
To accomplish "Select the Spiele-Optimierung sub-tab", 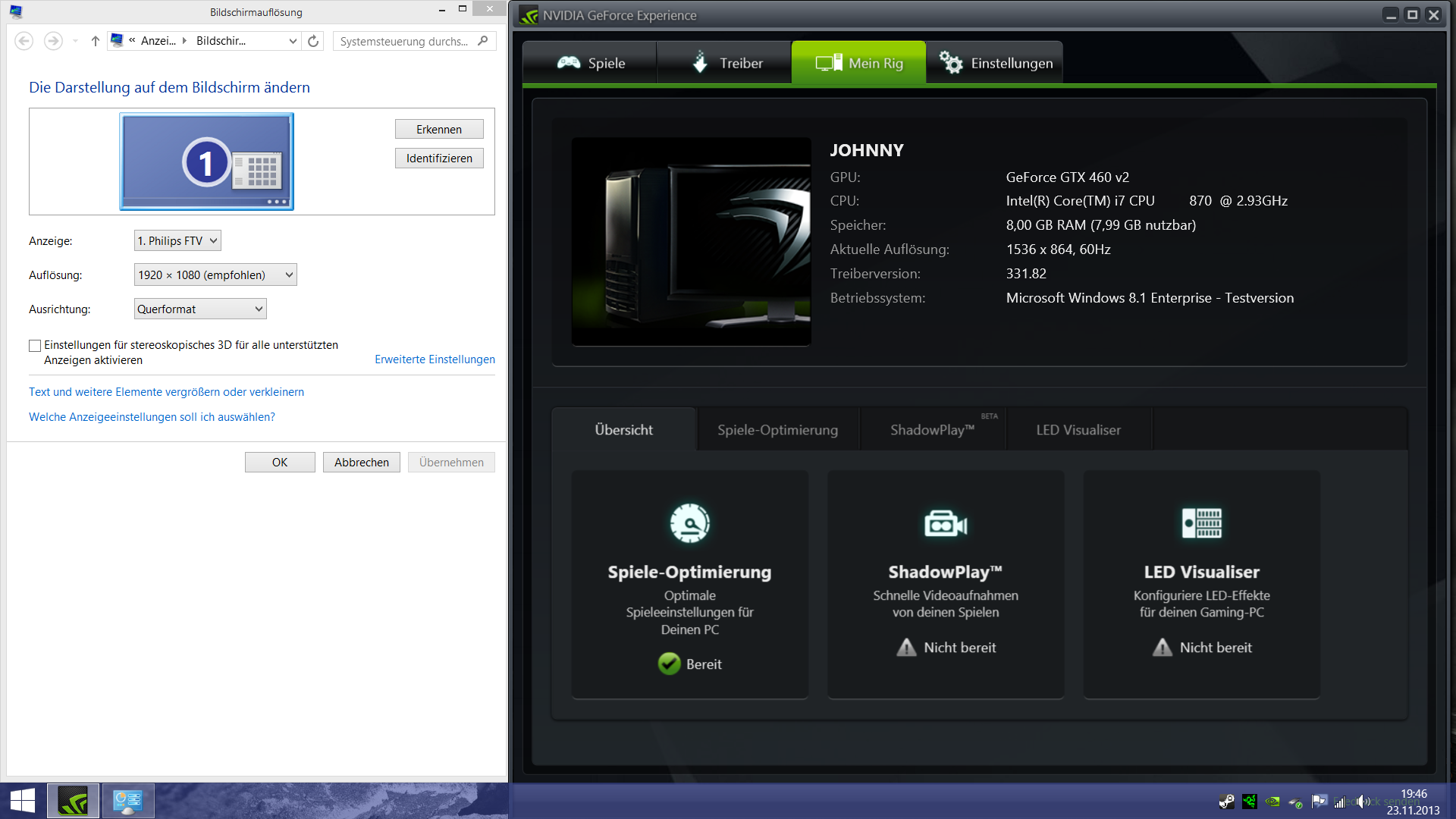I will 777,430.
